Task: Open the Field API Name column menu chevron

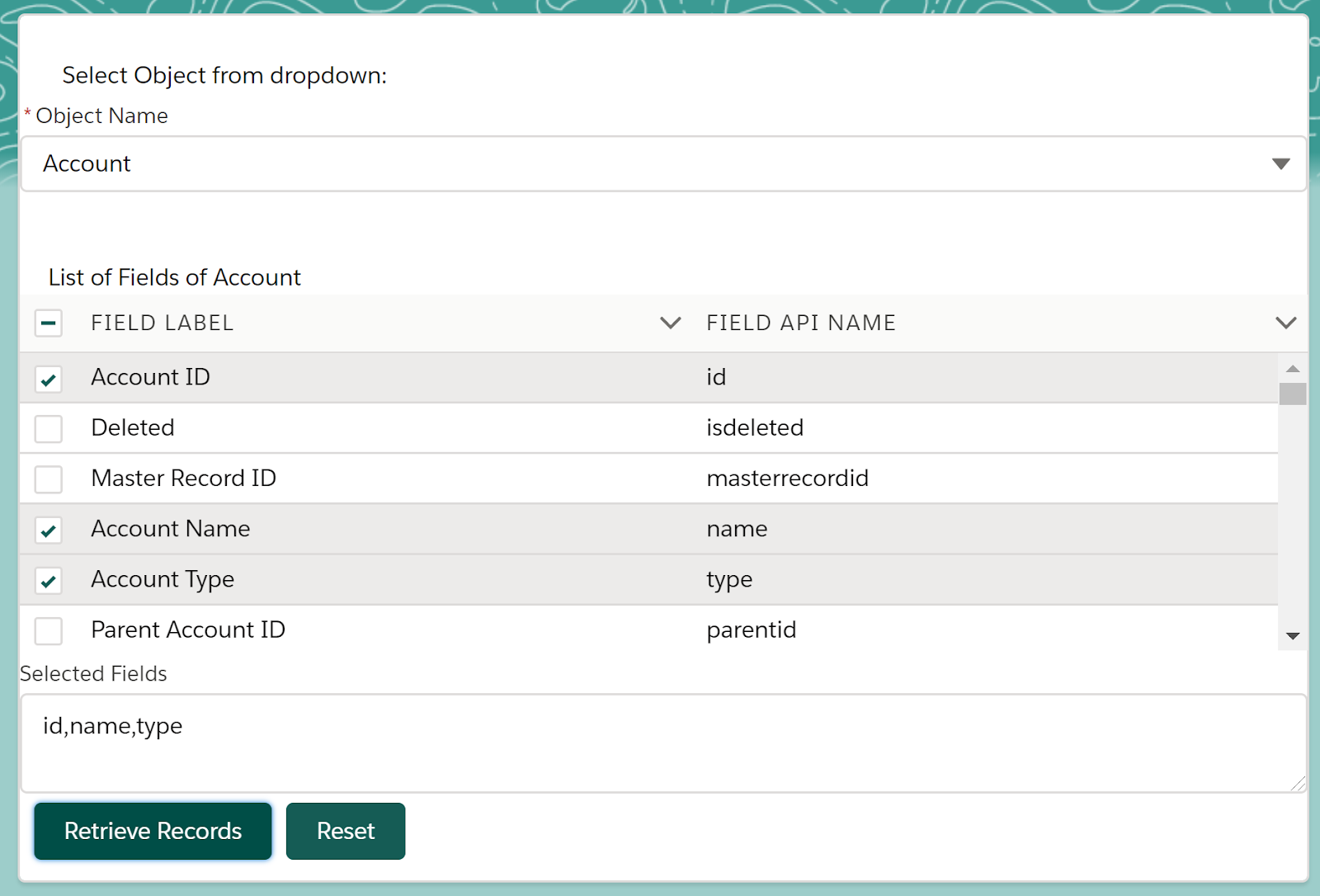Action: pos(1285,323)
